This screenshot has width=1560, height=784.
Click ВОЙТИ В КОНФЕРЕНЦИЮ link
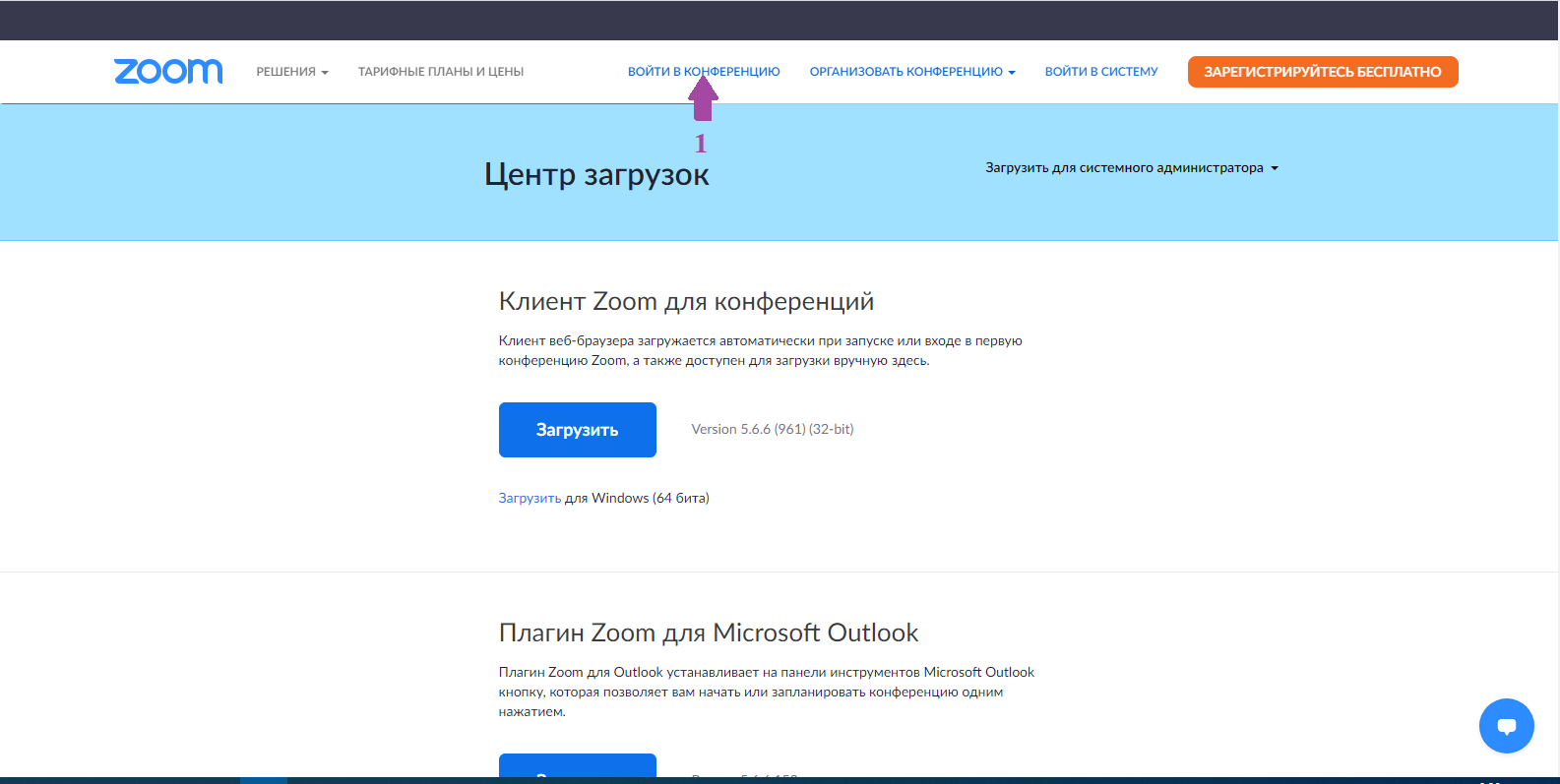coord(704,72)
